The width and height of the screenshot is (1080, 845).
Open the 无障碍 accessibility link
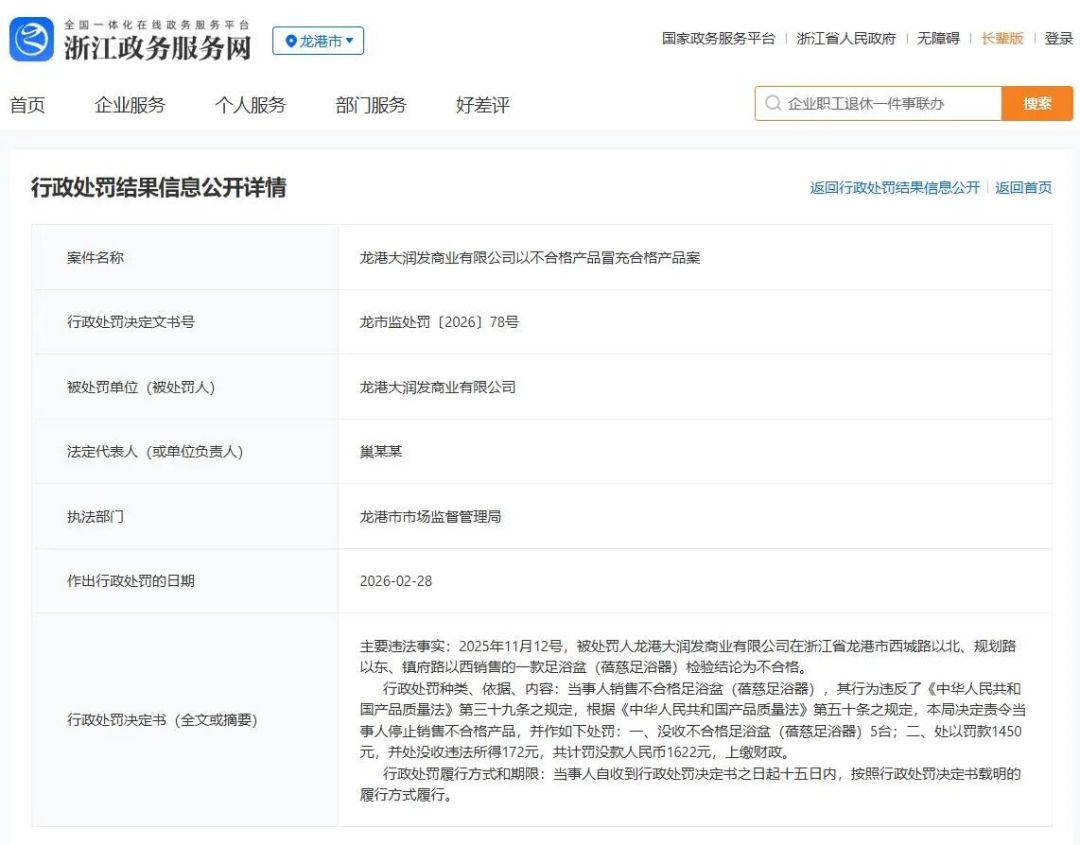(938, 39)
